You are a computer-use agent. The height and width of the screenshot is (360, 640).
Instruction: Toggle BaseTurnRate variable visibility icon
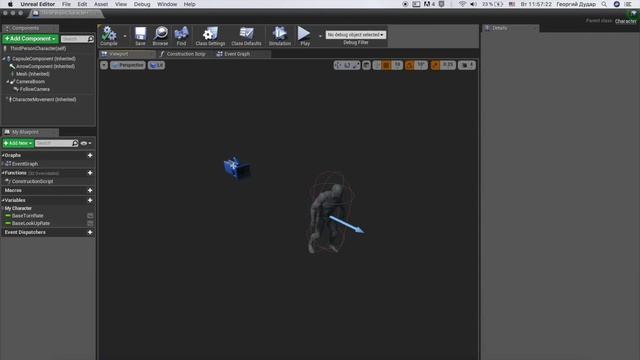tap(90, 216)
